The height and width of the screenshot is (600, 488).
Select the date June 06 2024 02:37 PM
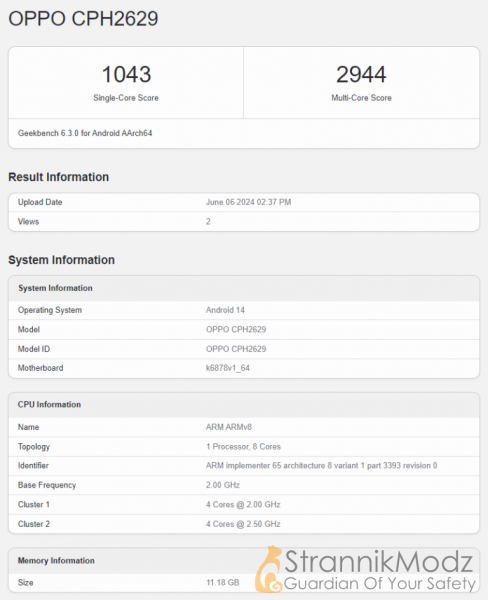tap(248, 202)
